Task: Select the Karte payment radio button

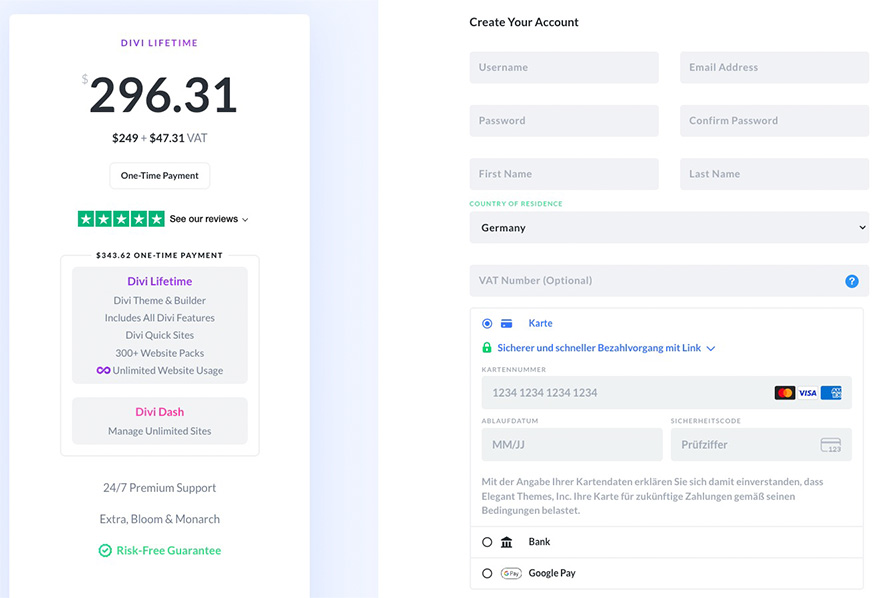Action: coord(487,324)
